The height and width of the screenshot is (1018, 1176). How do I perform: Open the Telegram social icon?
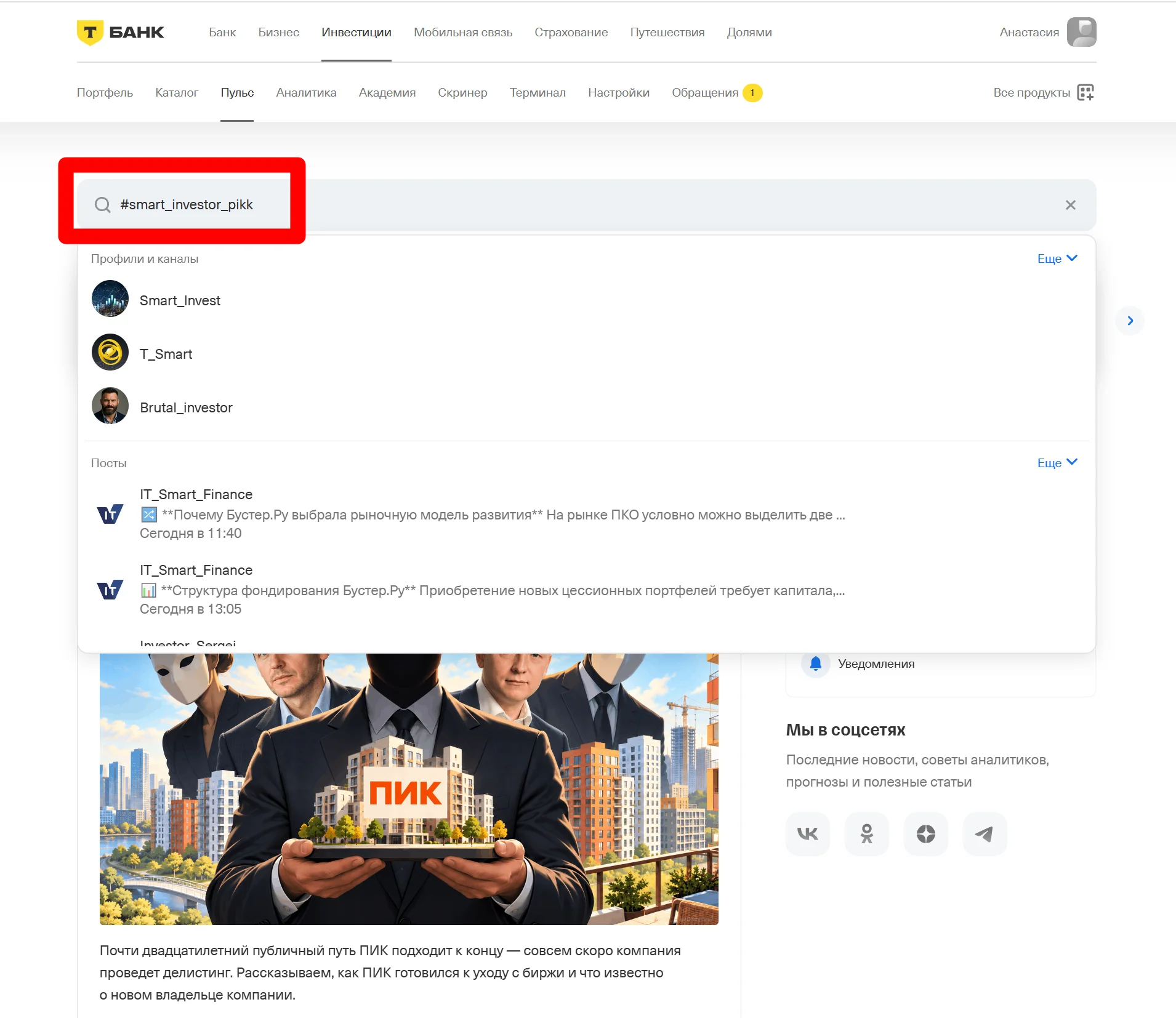click(x=985, y=834)
